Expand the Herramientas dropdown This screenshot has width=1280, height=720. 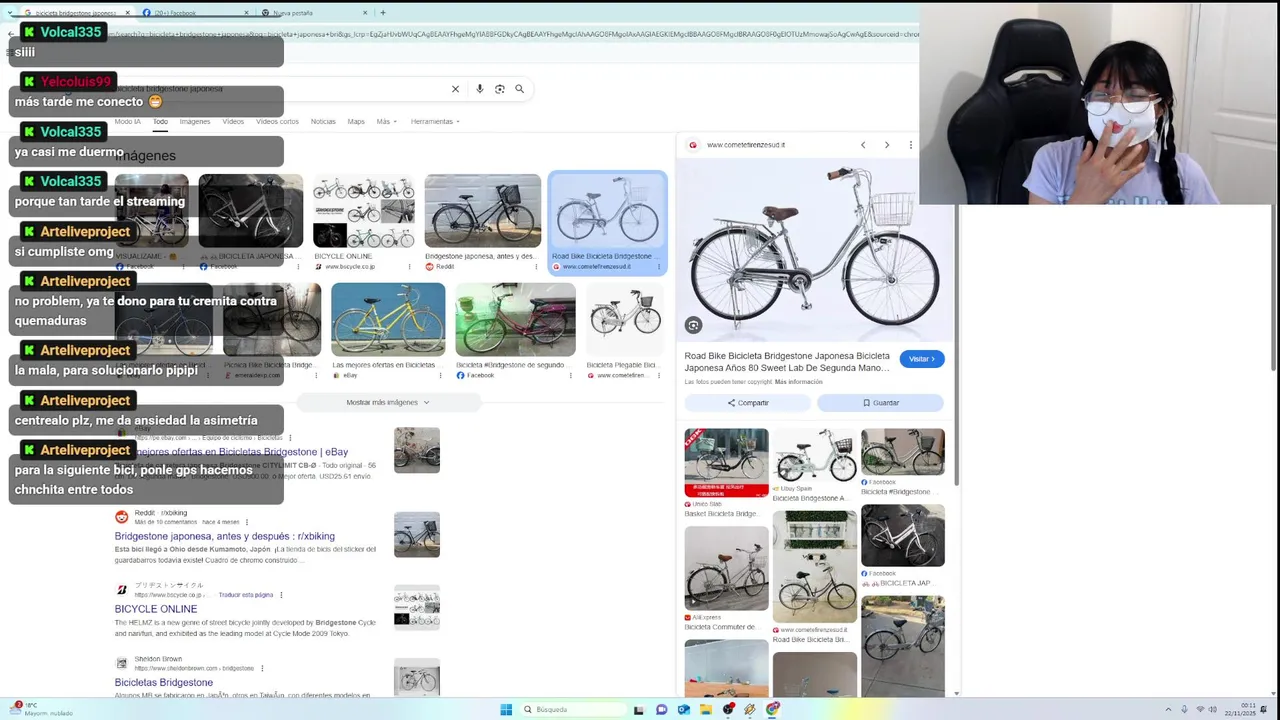click(435, 121)
